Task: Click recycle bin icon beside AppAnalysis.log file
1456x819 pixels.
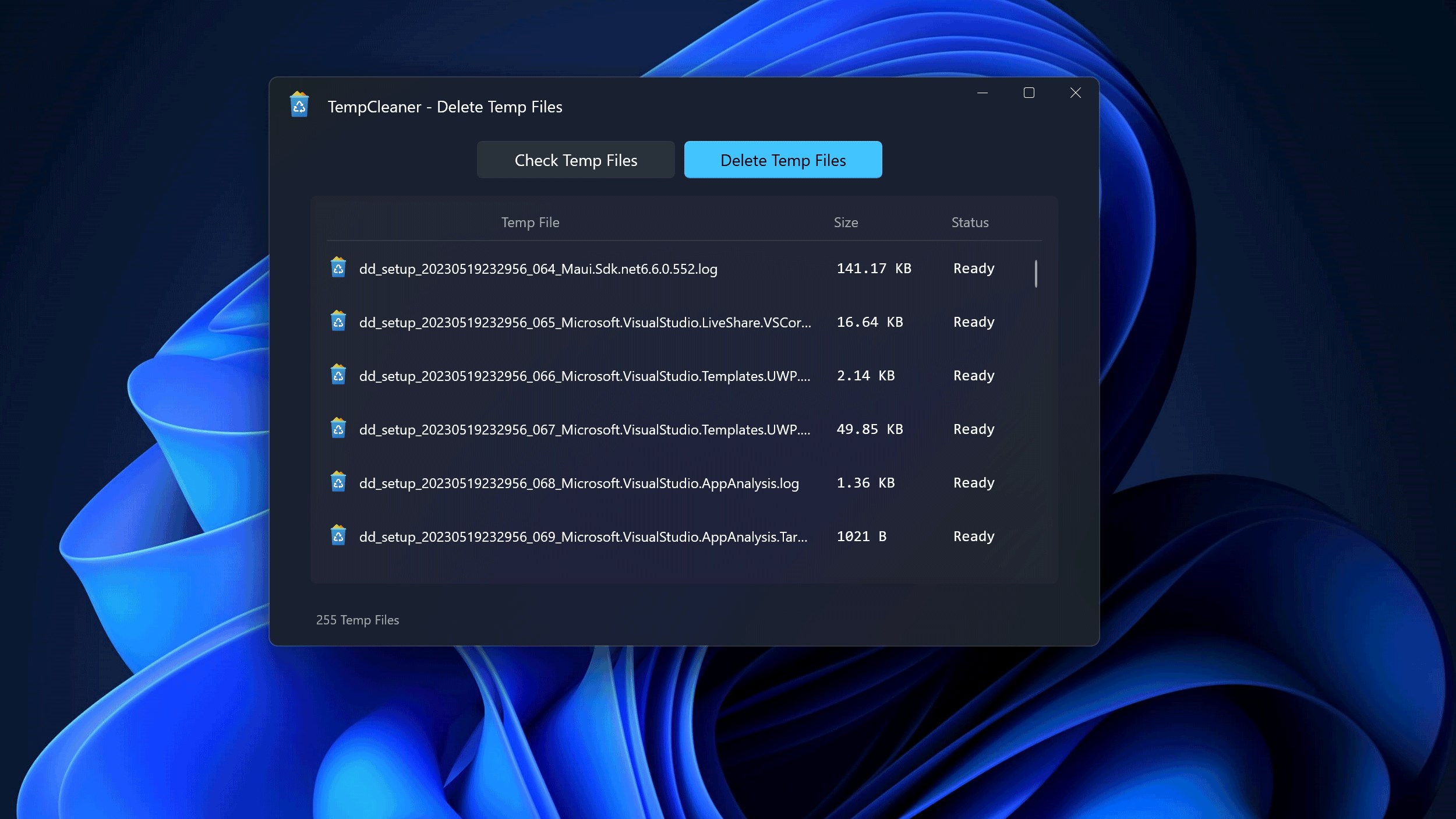Action: [x=338, y=482]
